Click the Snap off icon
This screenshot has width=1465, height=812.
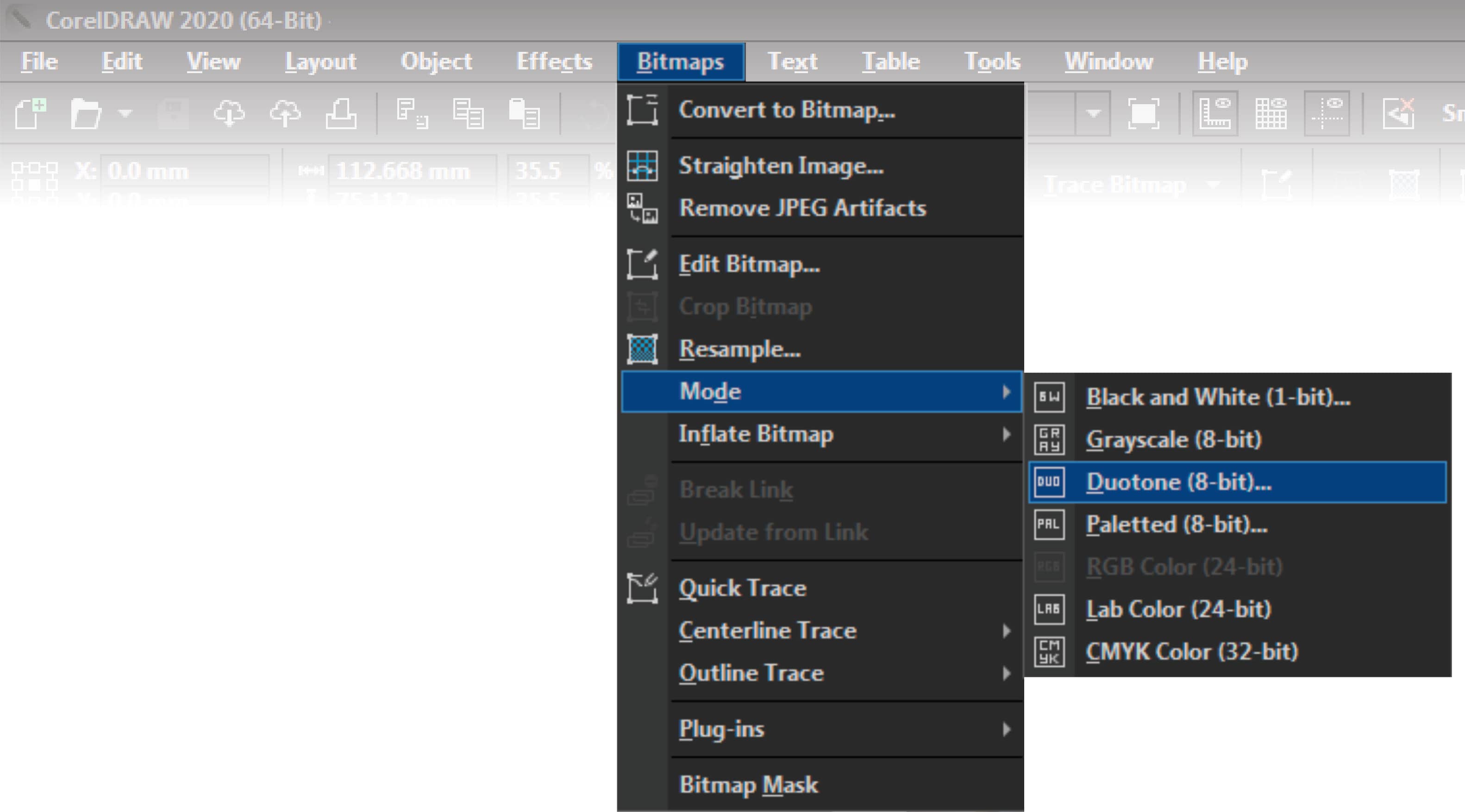tap(1398, 113)
